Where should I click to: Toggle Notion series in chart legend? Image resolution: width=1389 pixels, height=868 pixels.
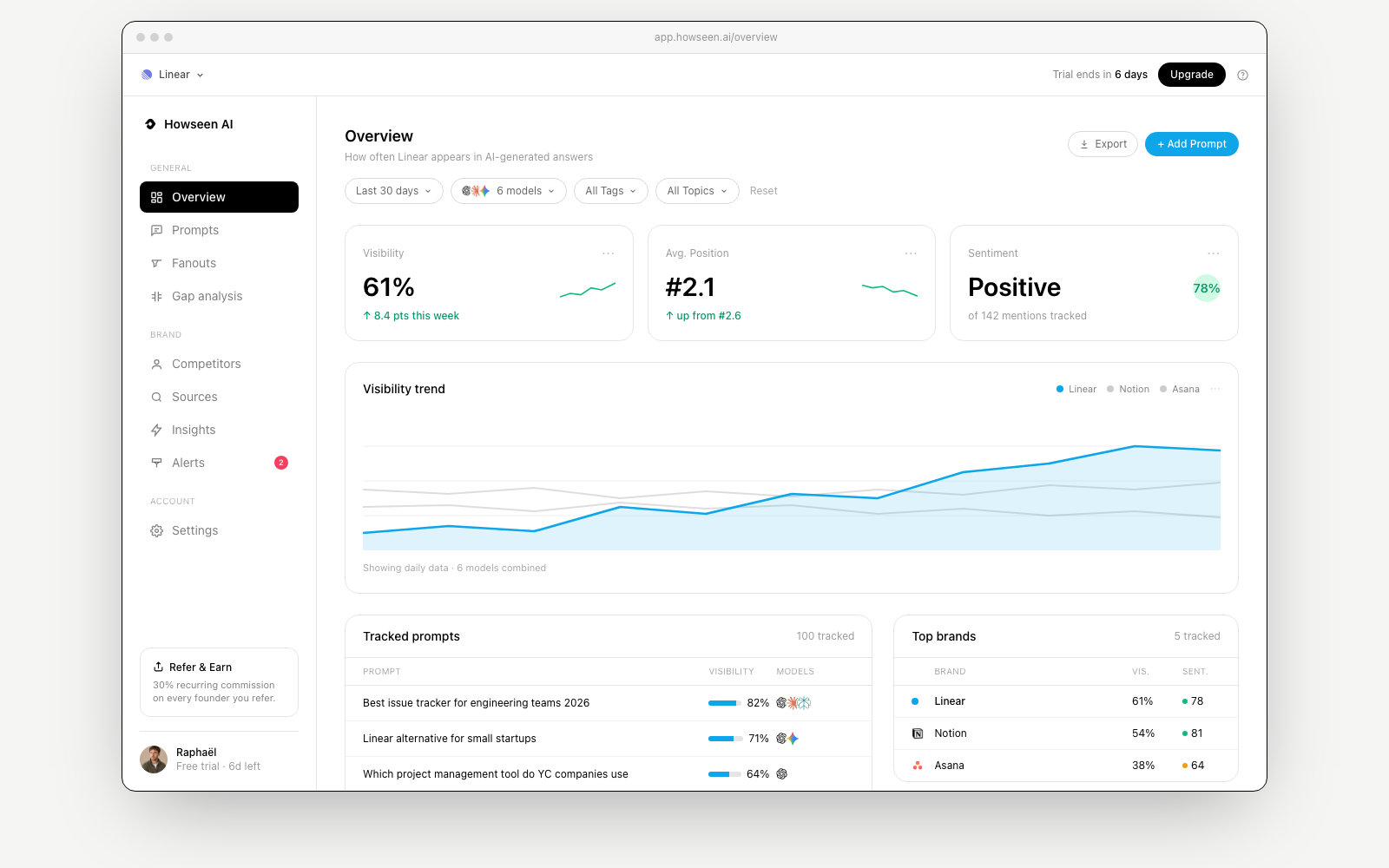point(1128,389)
